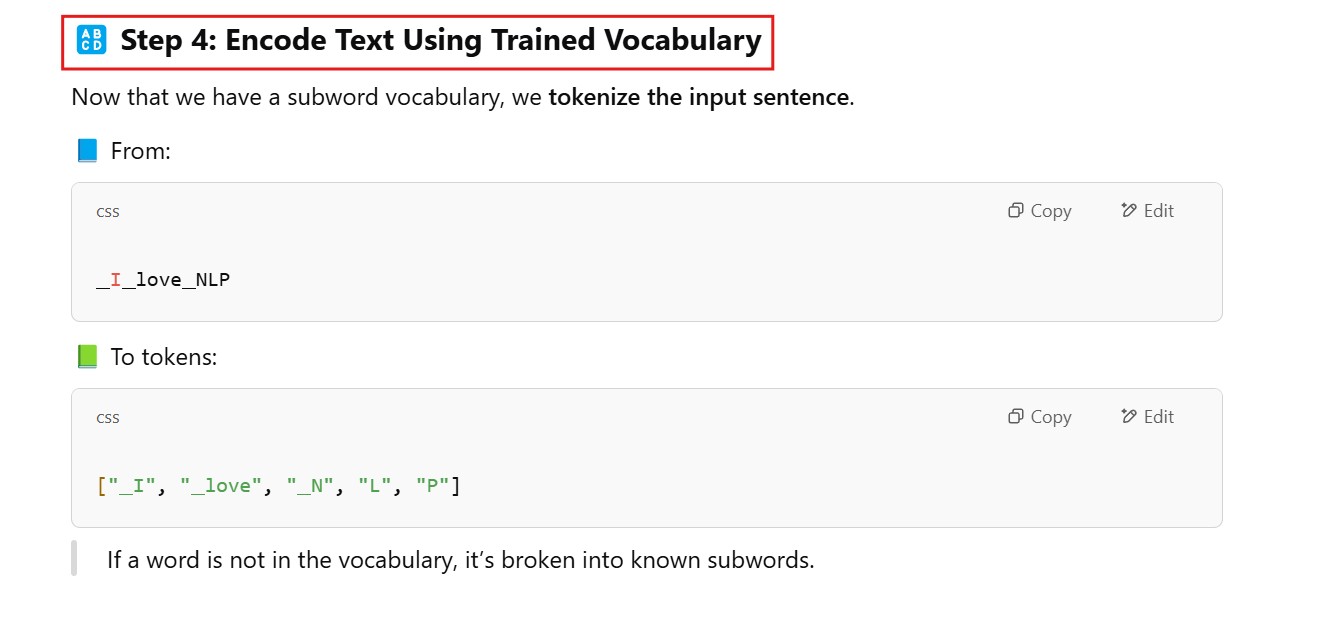Click the To tokens: label text

click(x=163, y=357)
